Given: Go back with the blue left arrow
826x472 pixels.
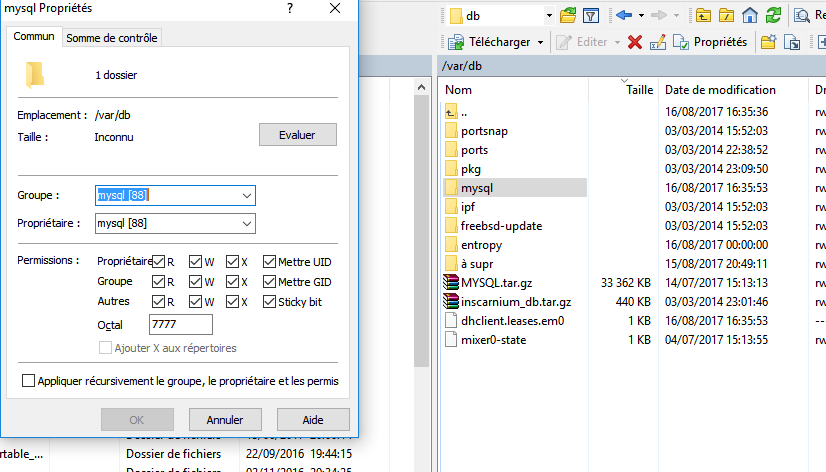Looking at the screenshot, I should click(624, 15).
